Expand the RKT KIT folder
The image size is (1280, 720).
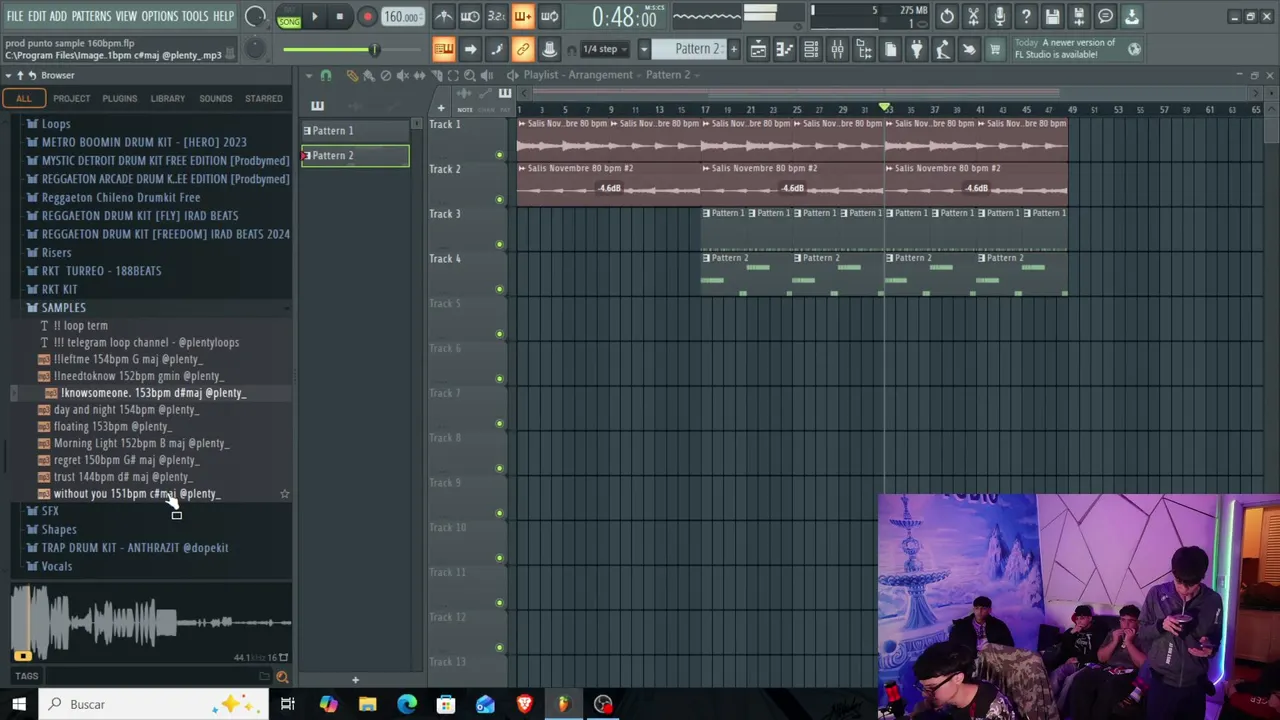point(59,289)
